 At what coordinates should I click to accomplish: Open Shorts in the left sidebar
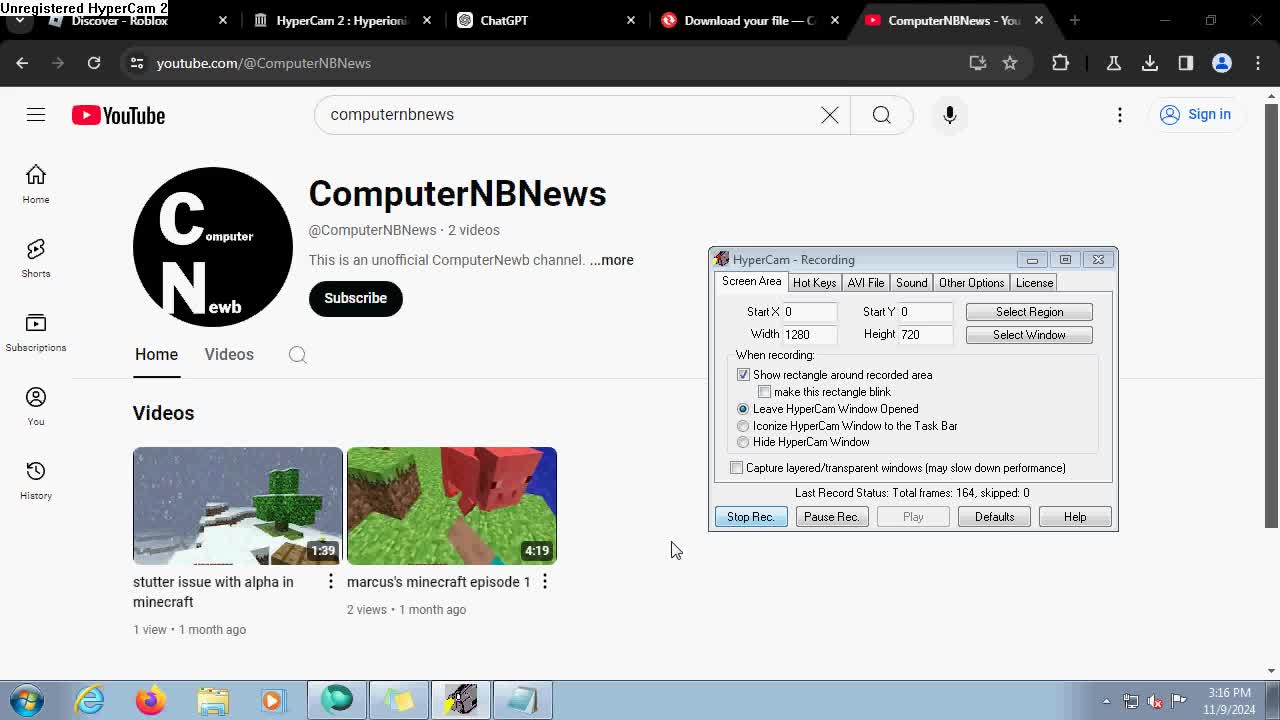click(36, 258)
